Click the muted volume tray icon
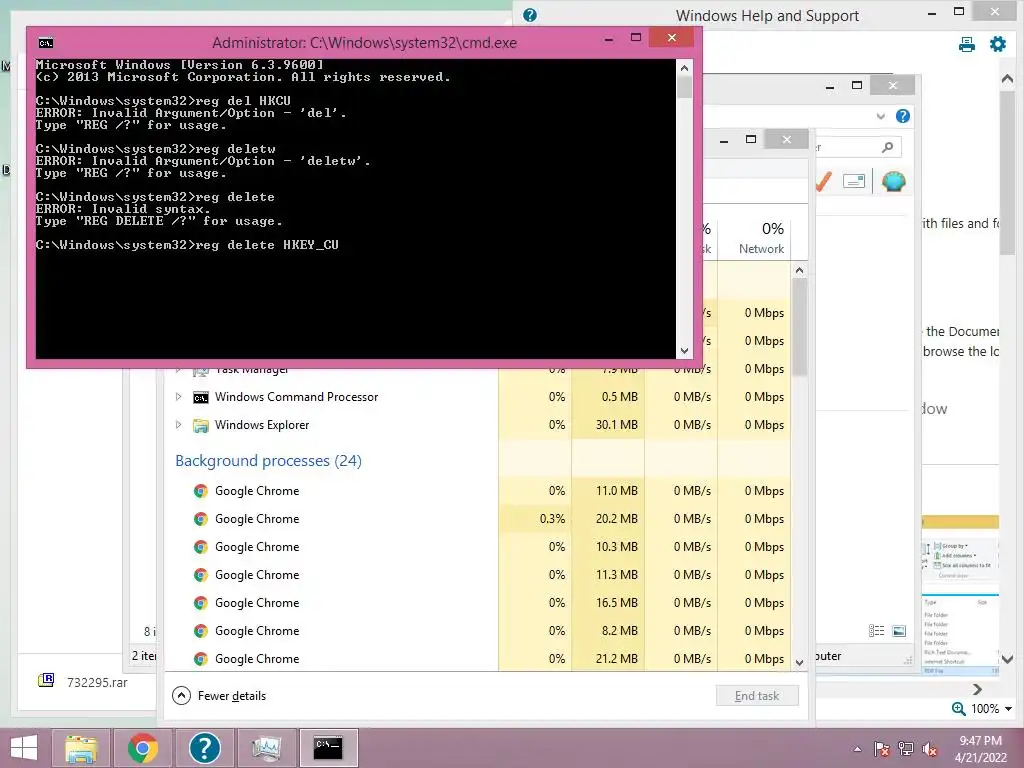This screenshot has width=1024, height=768. (x=930, y=749)
